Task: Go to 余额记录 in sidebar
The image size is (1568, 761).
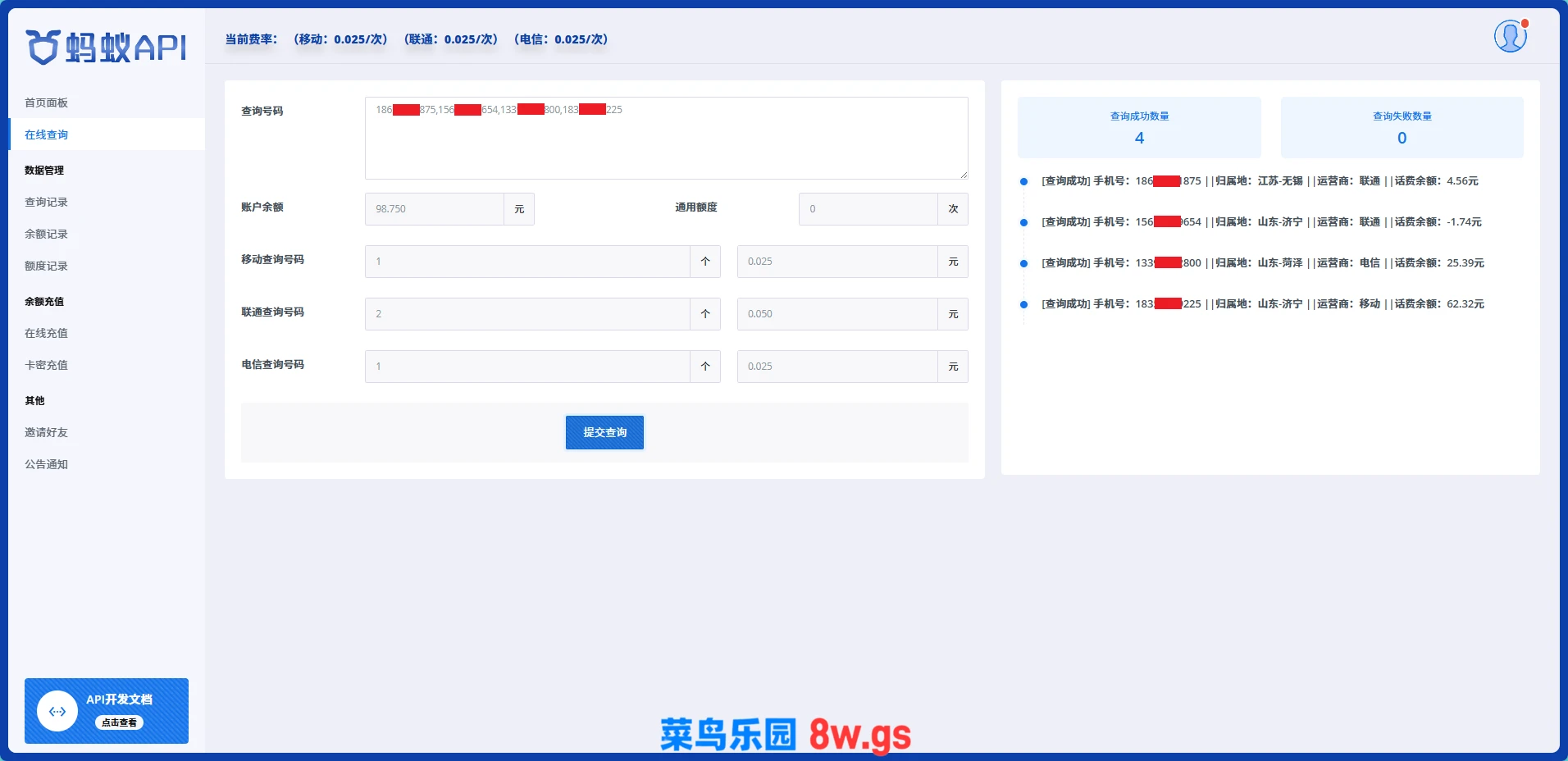Action: 47,234
